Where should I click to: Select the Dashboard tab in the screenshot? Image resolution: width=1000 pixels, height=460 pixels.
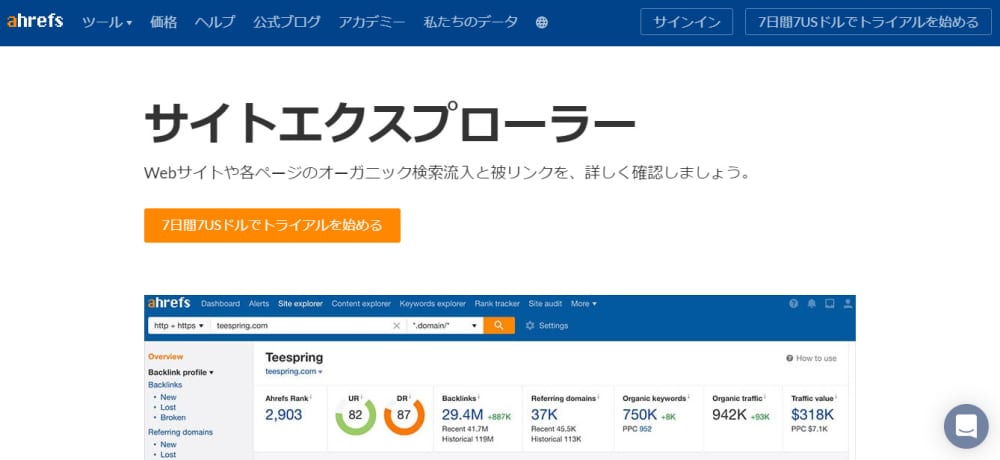coord(220,304)
